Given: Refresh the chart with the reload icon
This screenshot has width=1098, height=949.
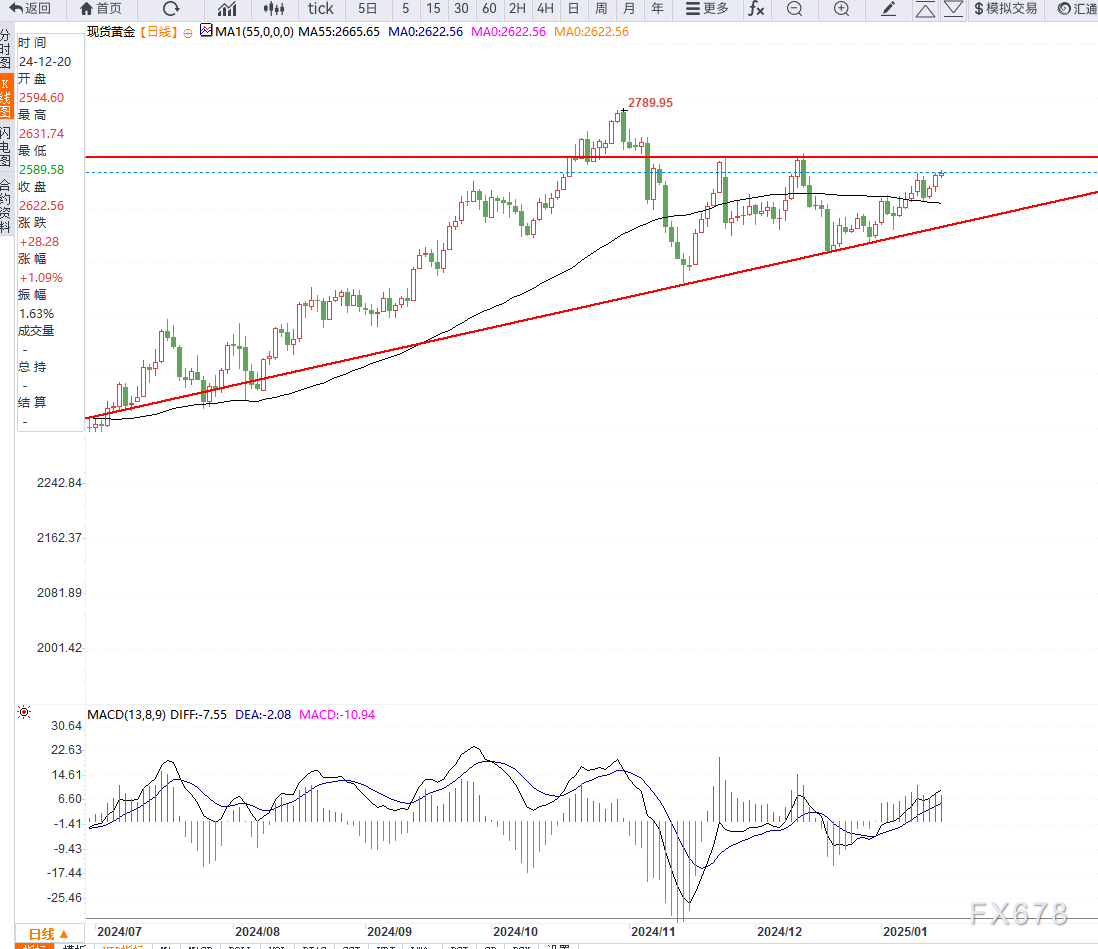Looking at the screenshot, I should click(x=171, y=9).
